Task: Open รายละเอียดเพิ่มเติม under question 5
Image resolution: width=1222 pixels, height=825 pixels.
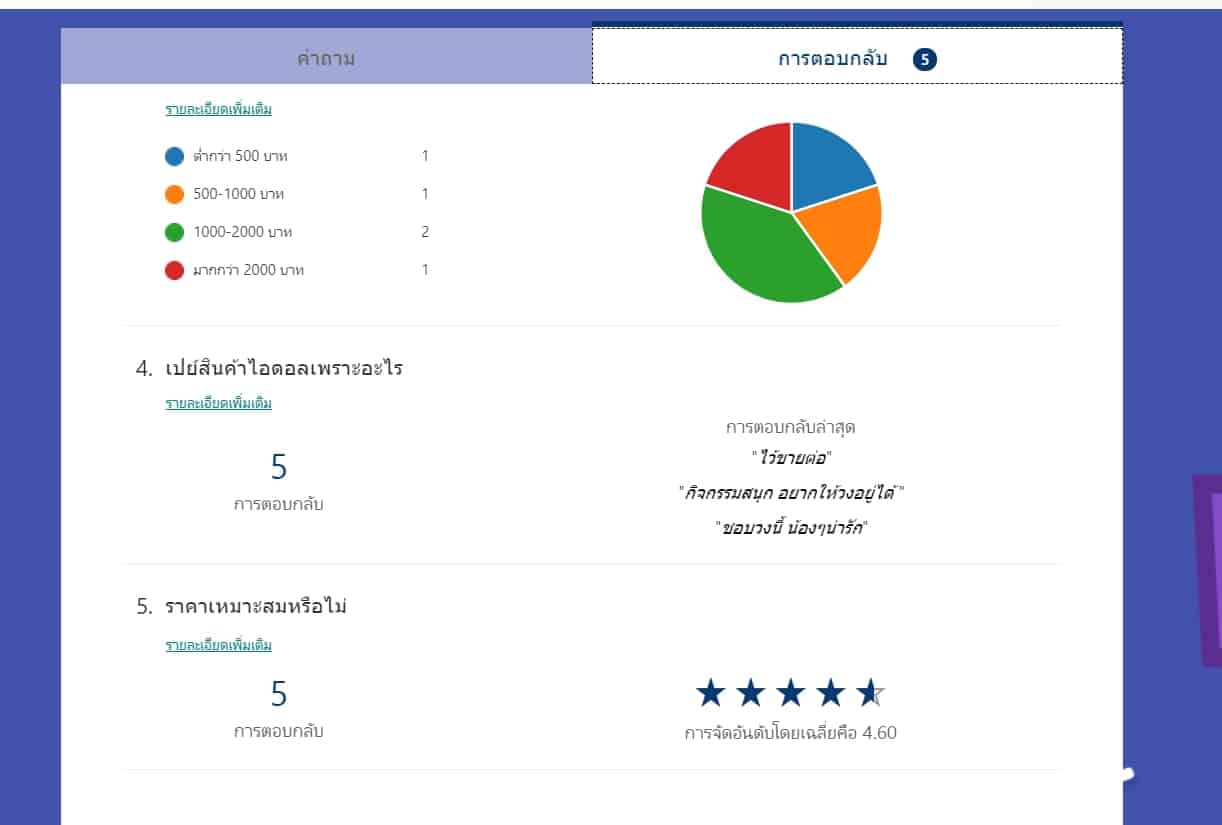Action: (218, 645)
